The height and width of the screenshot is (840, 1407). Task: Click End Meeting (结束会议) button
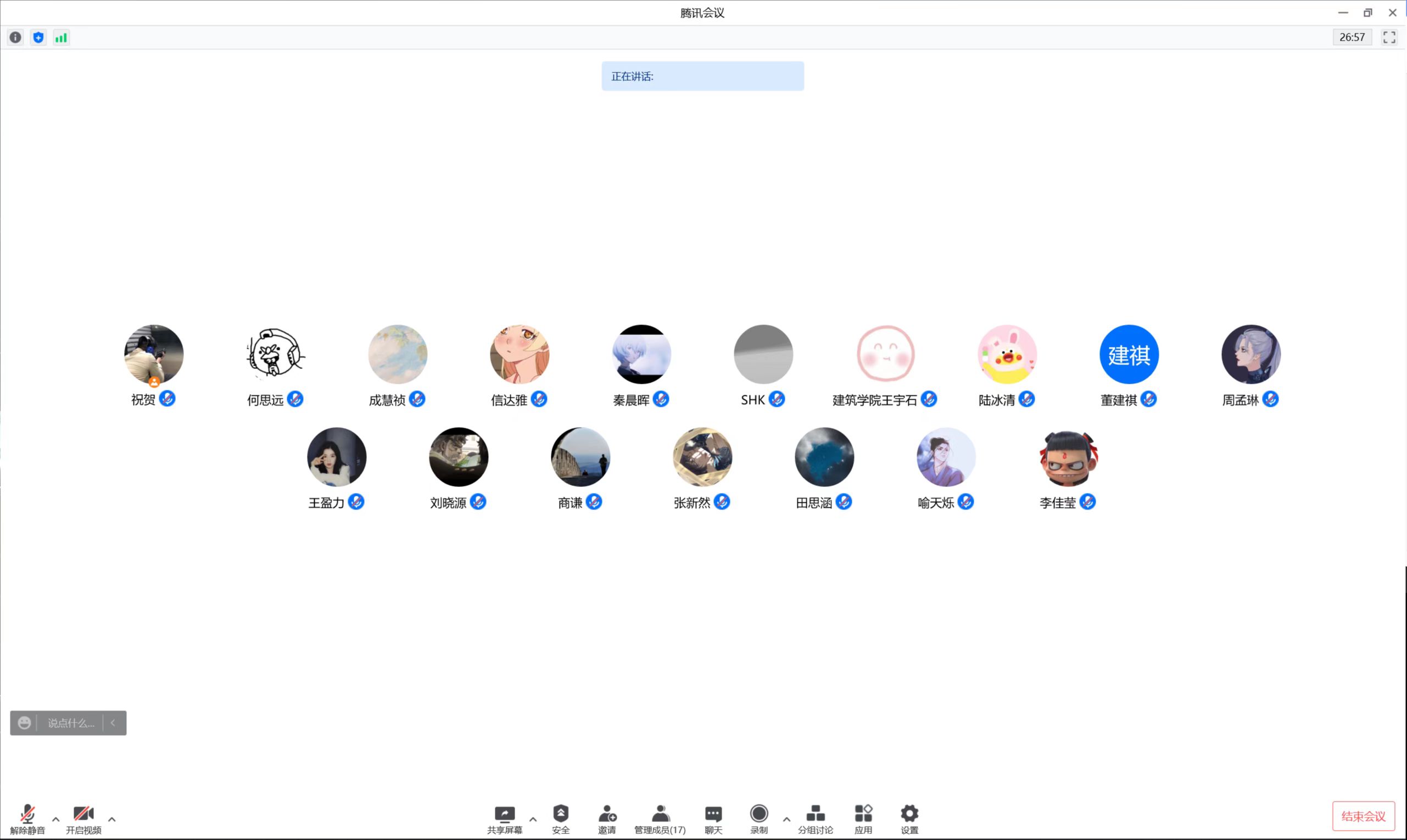pyautogui.click(x=1363, y=816)
